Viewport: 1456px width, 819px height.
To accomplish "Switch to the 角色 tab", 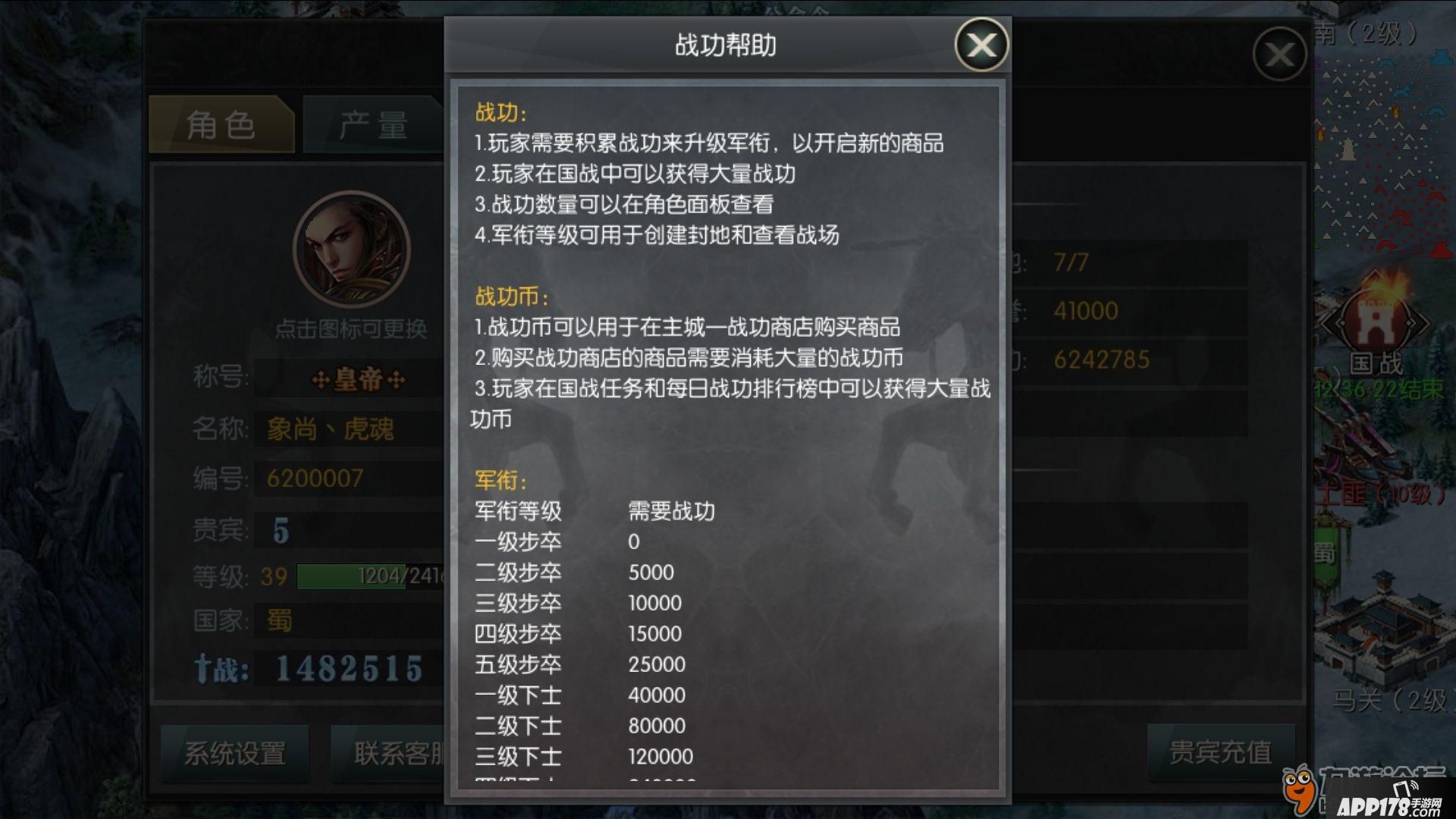I will point(221,125).
